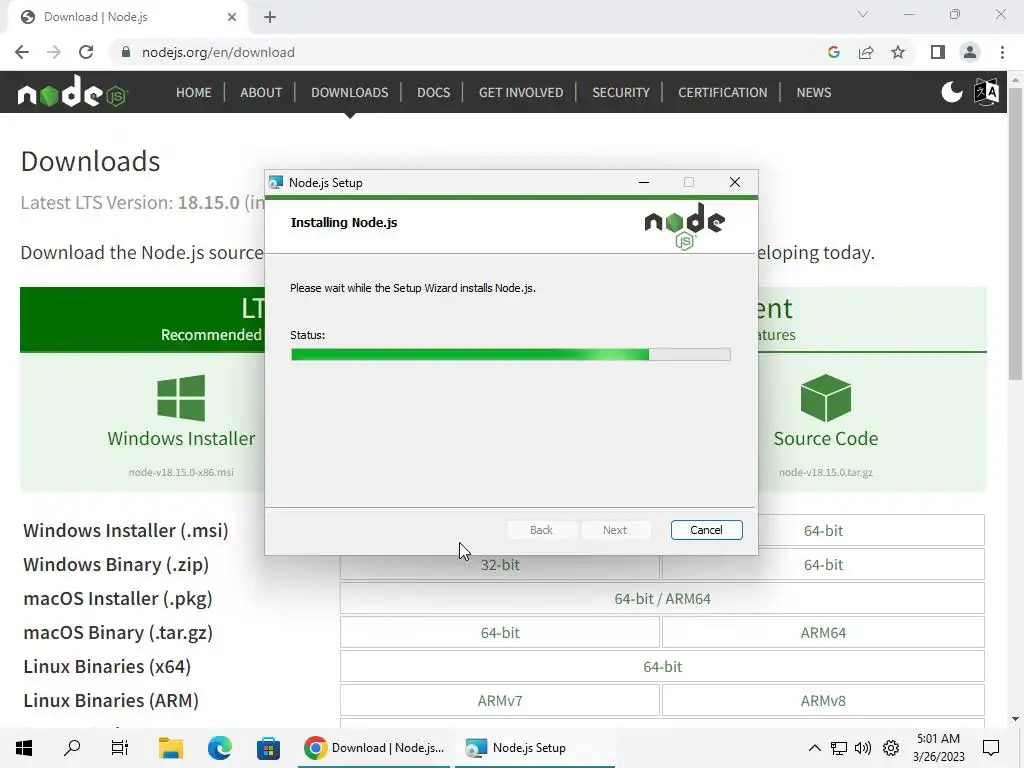Open the ABOUT navigation item
The image size is (1024, 768).
point(261,92)
